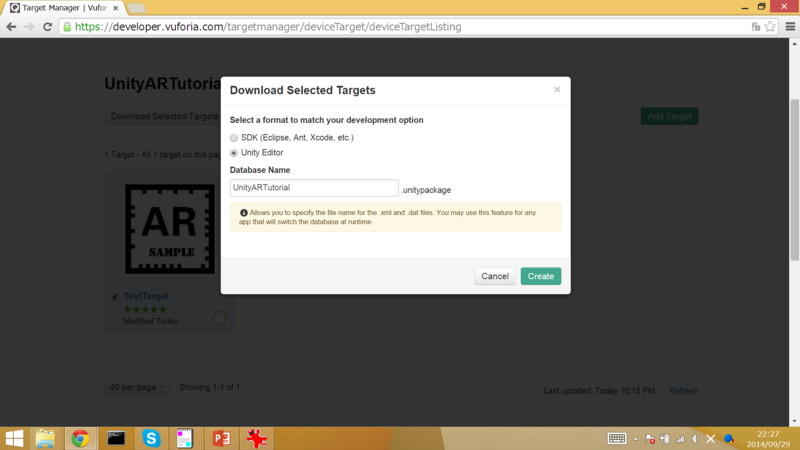
Task: Click the secure padlock icon in address bar
Action: pos(67,27)
